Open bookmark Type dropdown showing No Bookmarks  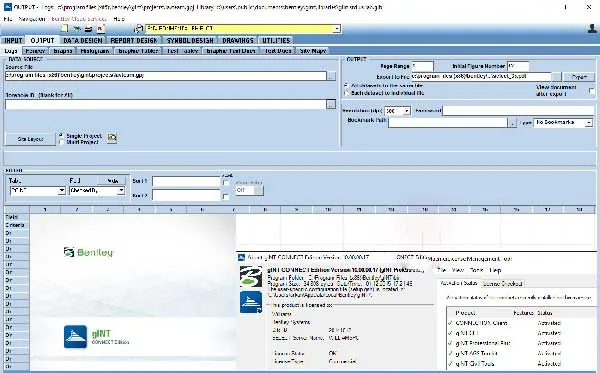pos(589,123)
